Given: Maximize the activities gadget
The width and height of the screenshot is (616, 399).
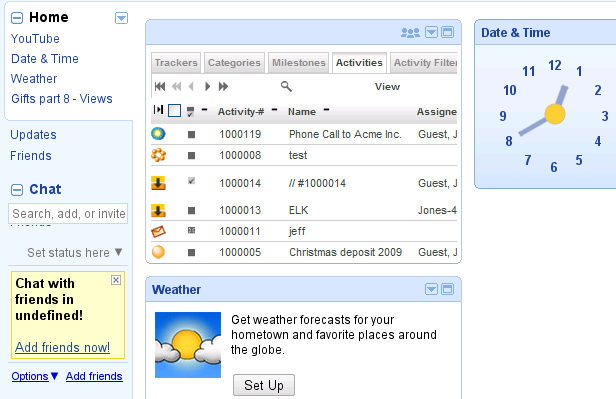Looking at the screenshot, I should [447, 32].
